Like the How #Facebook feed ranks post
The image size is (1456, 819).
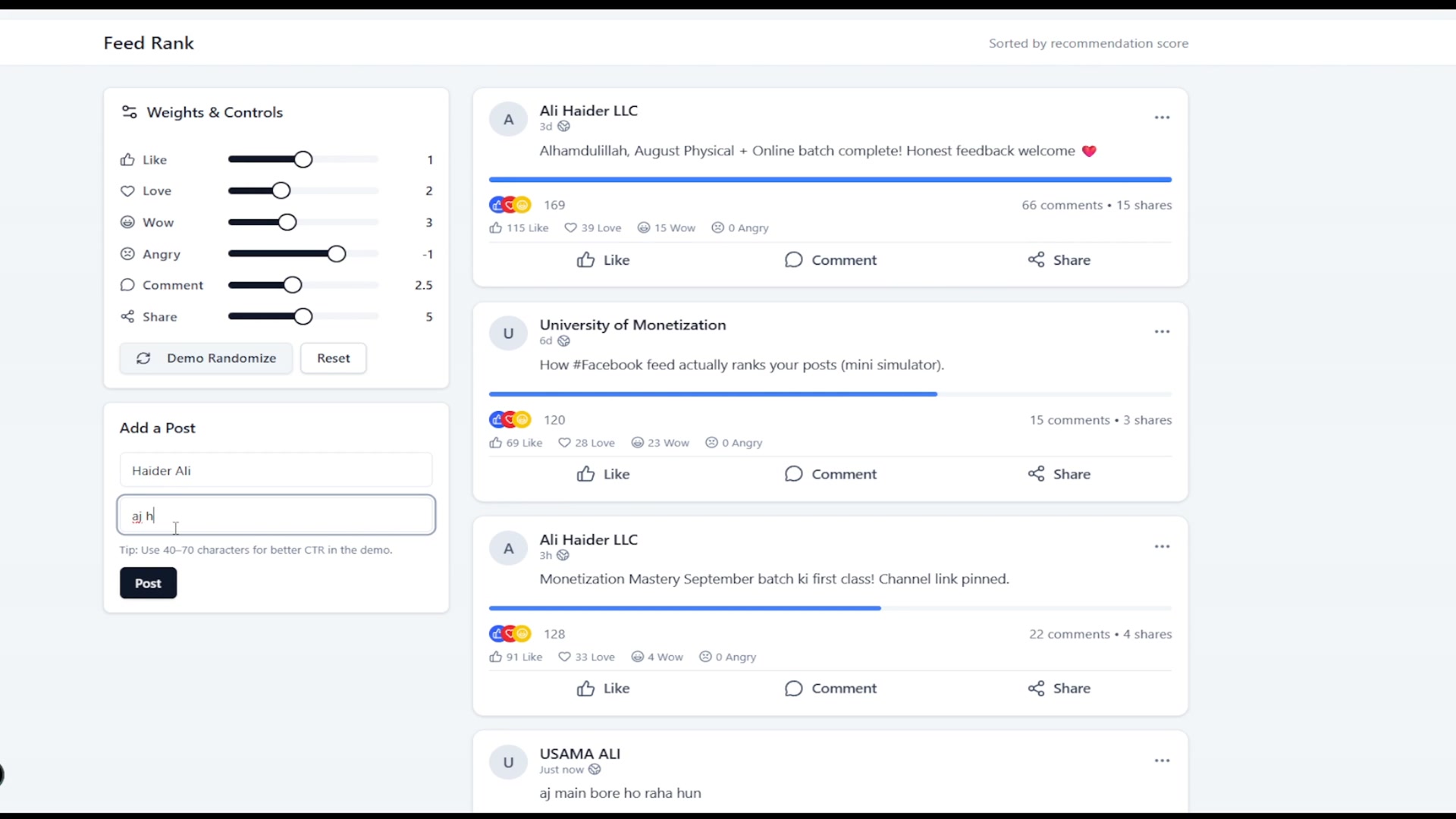click(x=603, y=474)
